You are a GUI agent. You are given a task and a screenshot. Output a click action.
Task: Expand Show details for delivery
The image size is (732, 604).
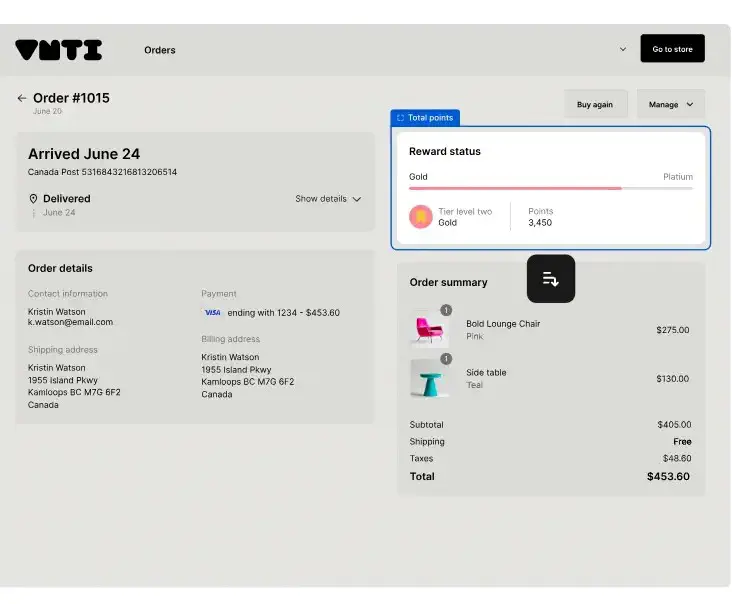(328, 199)
